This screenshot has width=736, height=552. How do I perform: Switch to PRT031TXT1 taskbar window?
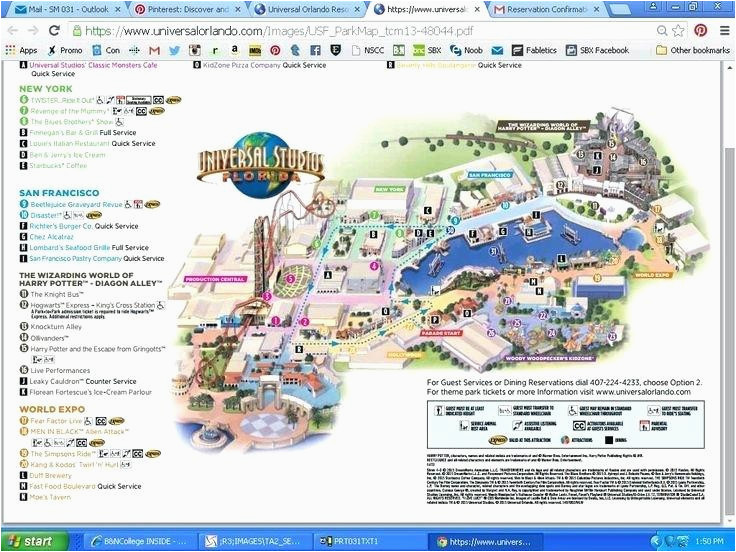coord(371,541)
